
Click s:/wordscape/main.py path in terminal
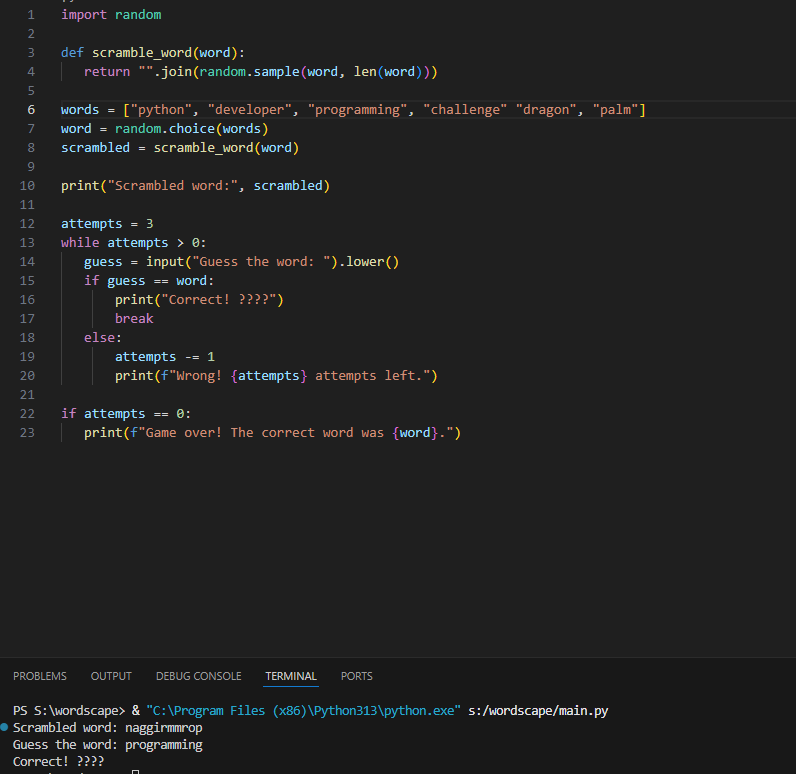click(x=538, y=711)
